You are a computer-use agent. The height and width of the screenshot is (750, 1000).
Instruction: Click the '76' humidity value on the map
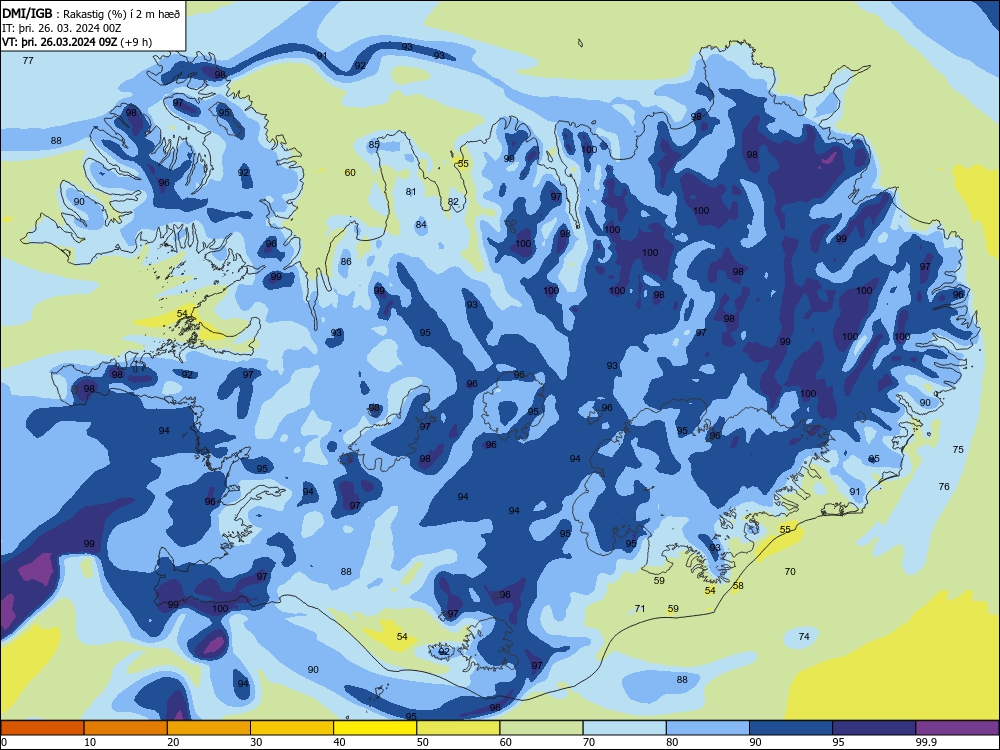point(944,487)
